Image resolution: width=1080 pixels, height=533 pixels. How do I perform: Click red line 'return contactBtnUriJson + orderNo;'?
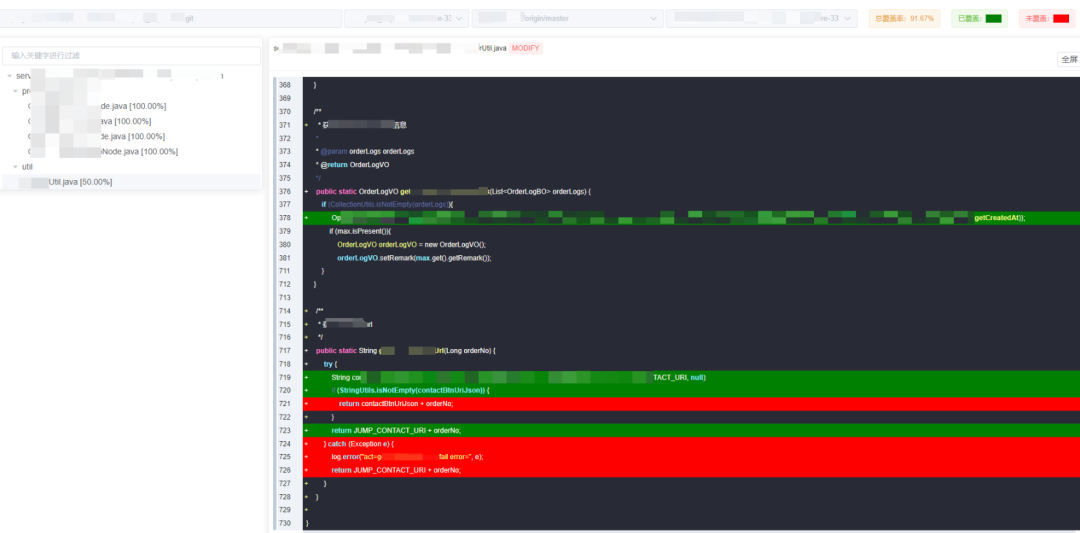coord(691,404)
